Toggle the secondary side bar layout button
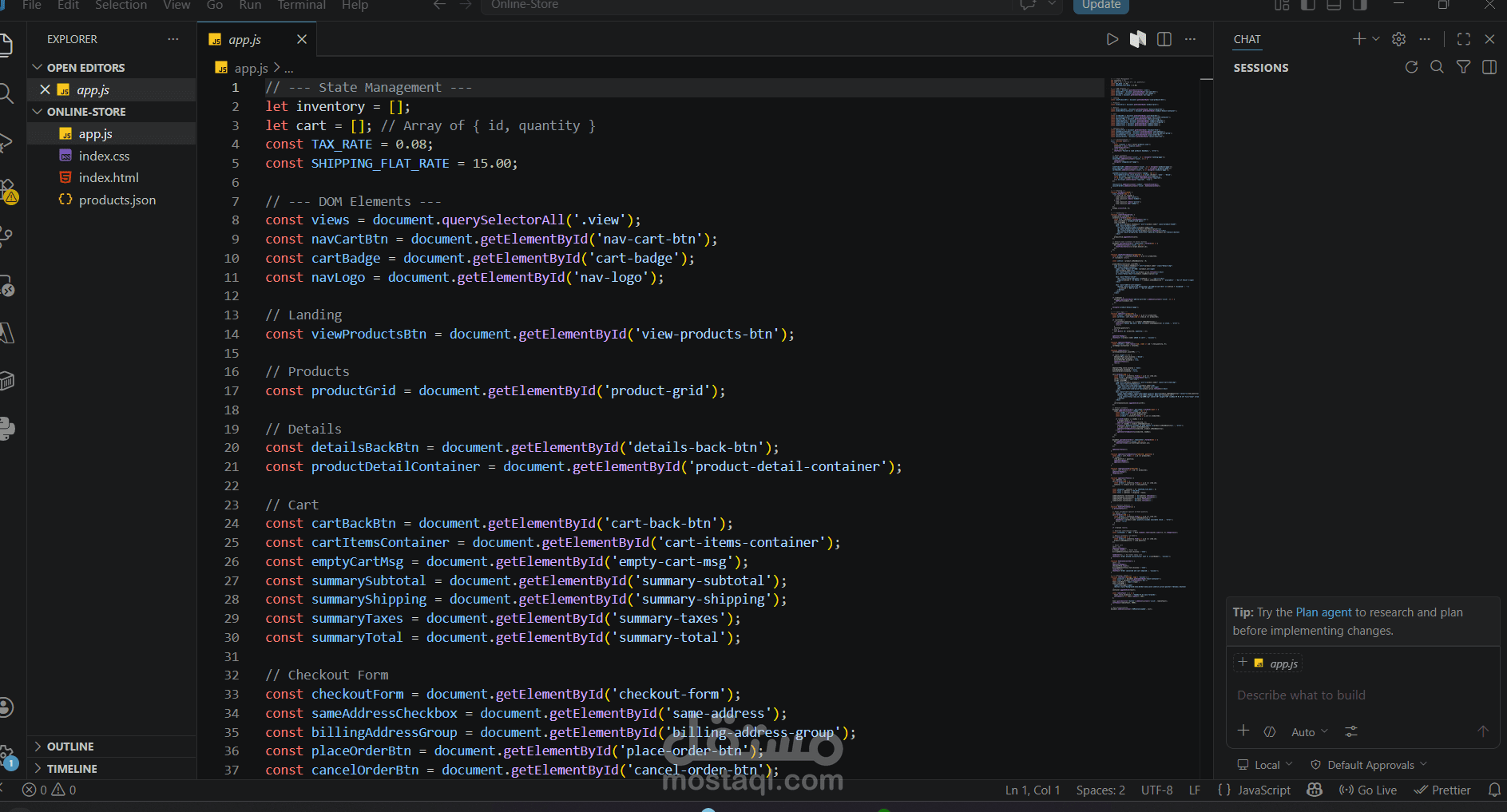The image size is (1507, 812). pyautogui.click(x=1359, y=5)
